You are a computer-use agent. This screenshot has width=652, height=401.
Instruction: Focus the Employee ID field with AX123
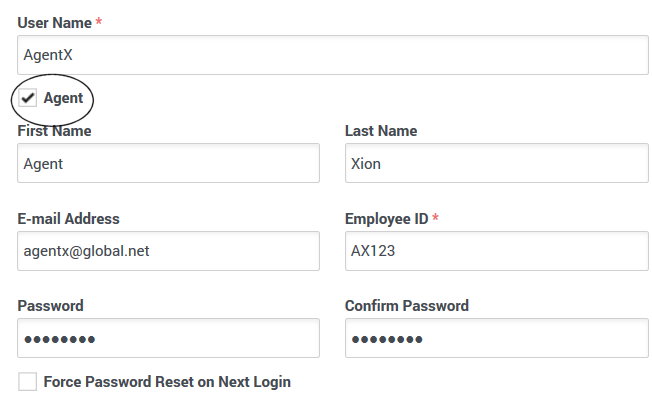coord(496,251)
